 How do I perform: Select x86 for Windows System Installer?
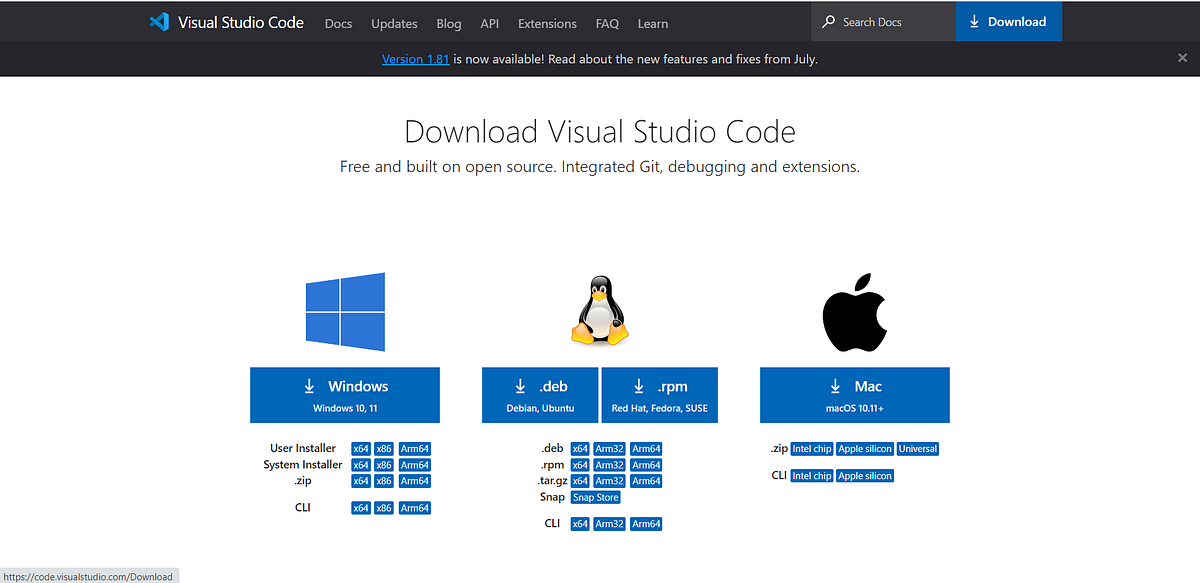coord(384,465)
